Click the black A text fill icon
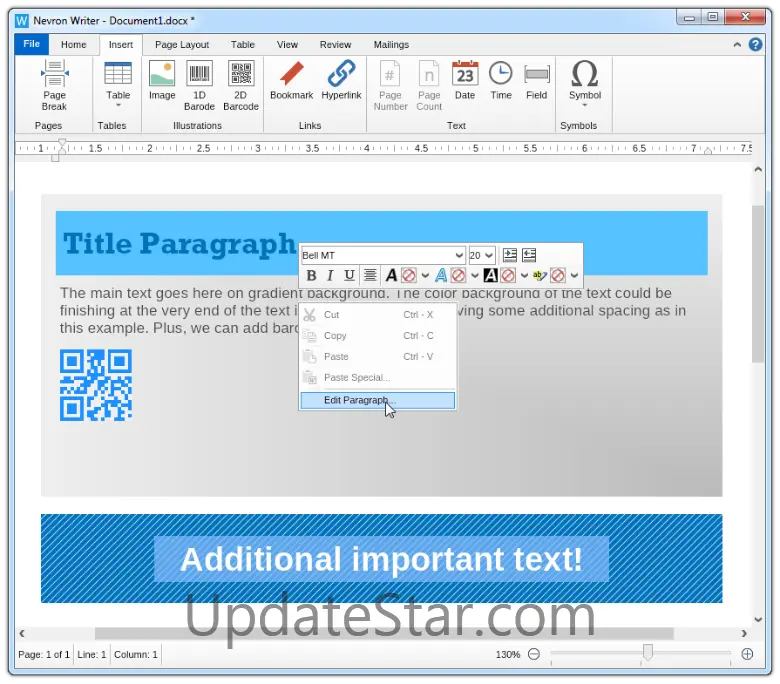This screenshot has height=684, width=780. coord(391,275)
